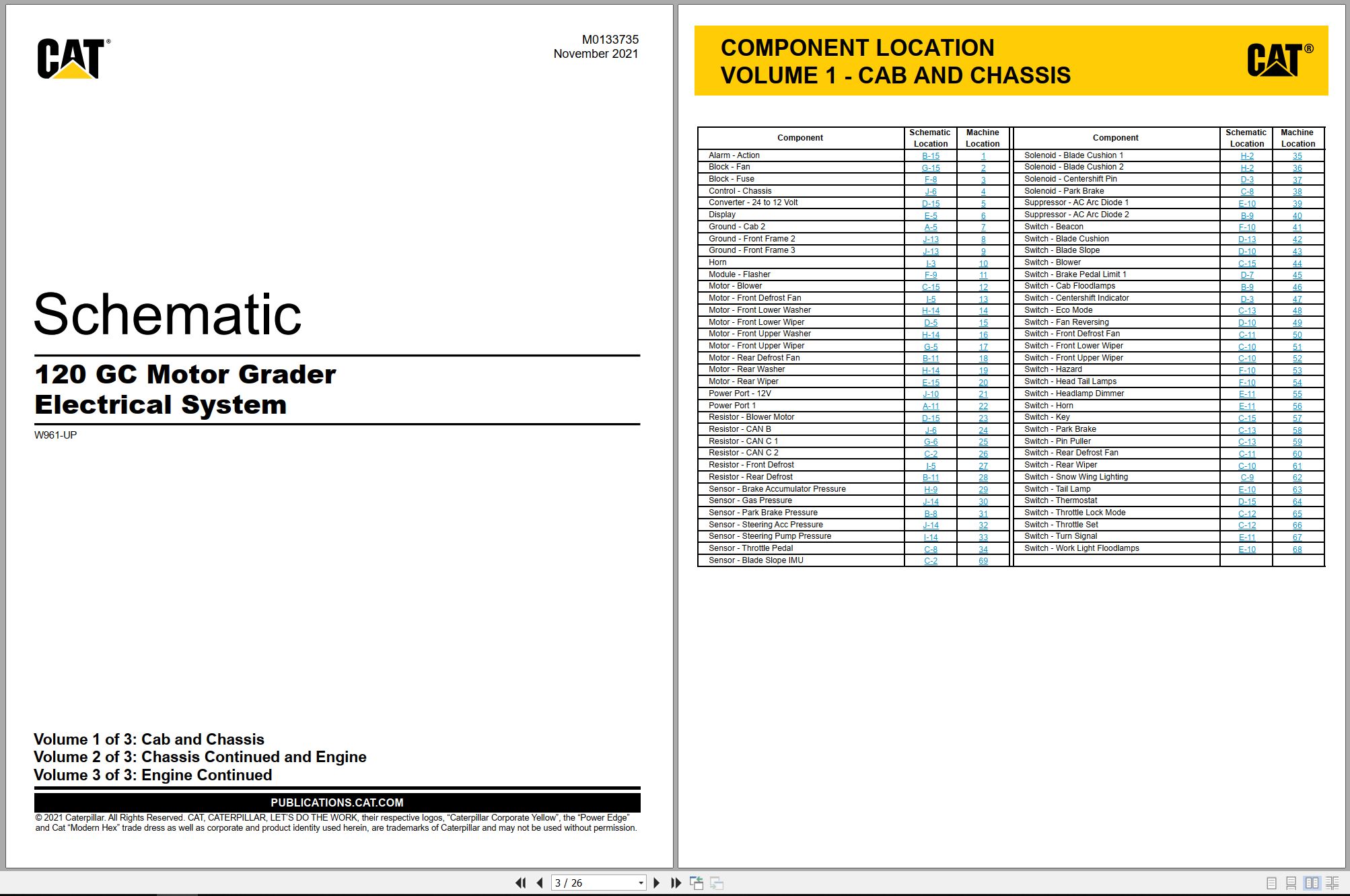This screenshot has height=896, width=1350.
Task: Select the serial prefix text W961-UP
Action: (x=56, y=435)
